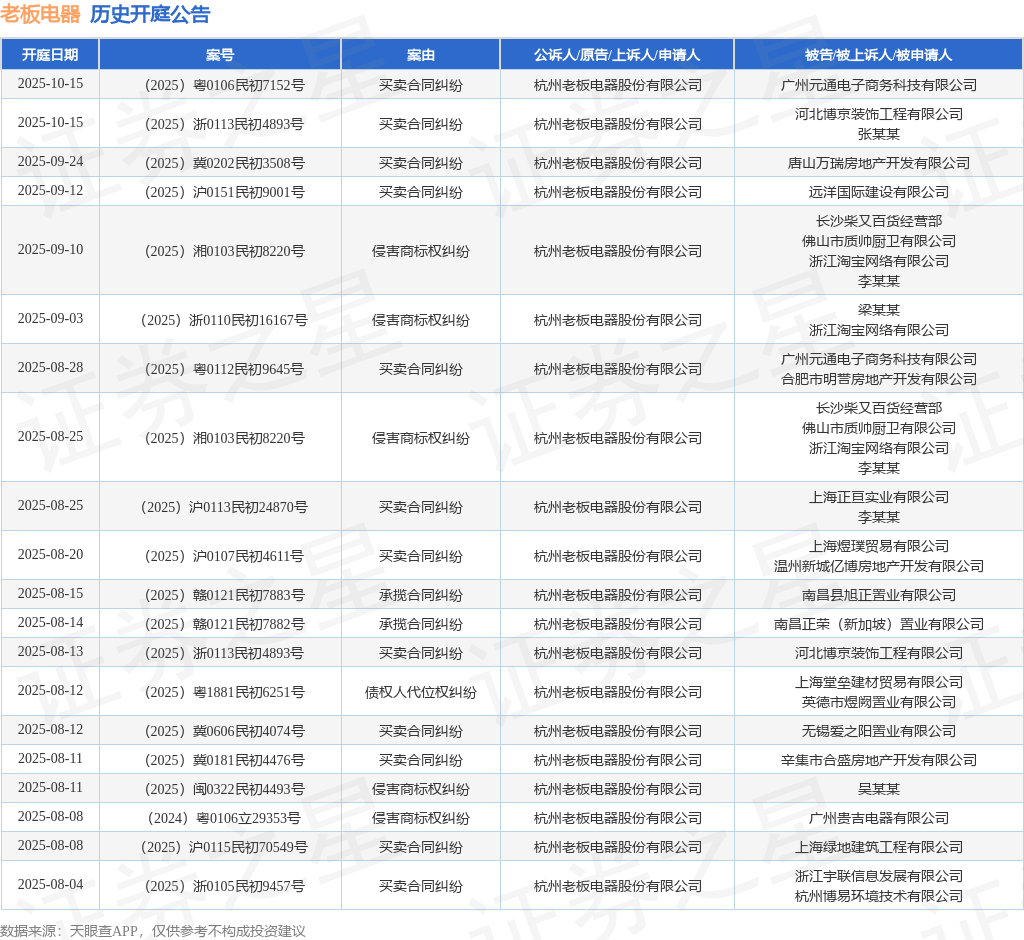Click the 债权人代位权纠纷 case cause
This screenshot has width=1024, height=940.
[421, 692]
